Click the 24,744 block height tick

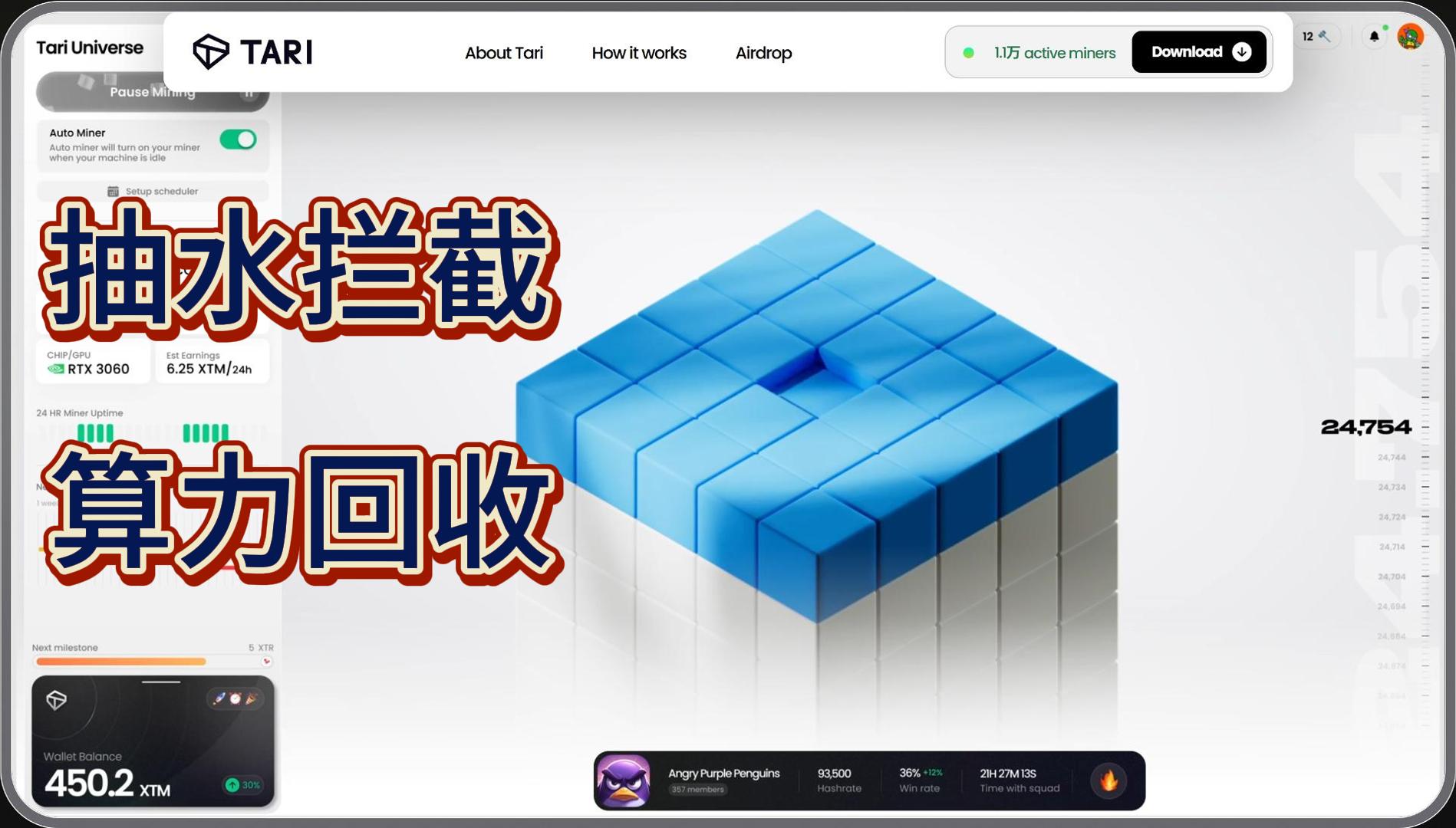pos(1392,458)
